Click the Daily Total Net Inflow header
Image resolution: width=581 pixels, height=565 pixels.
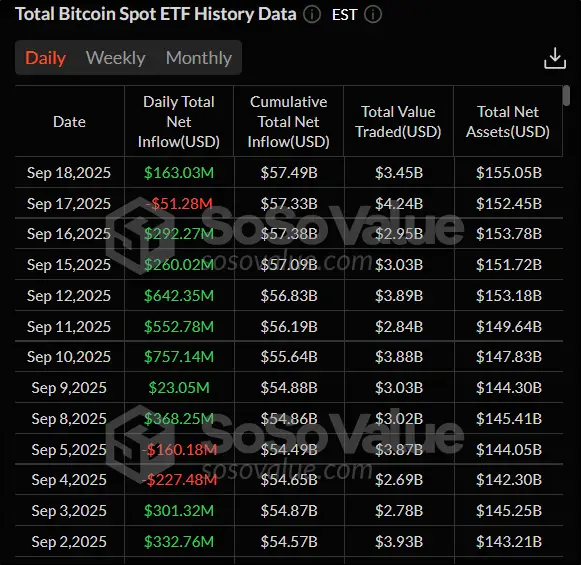click(179, 122)
